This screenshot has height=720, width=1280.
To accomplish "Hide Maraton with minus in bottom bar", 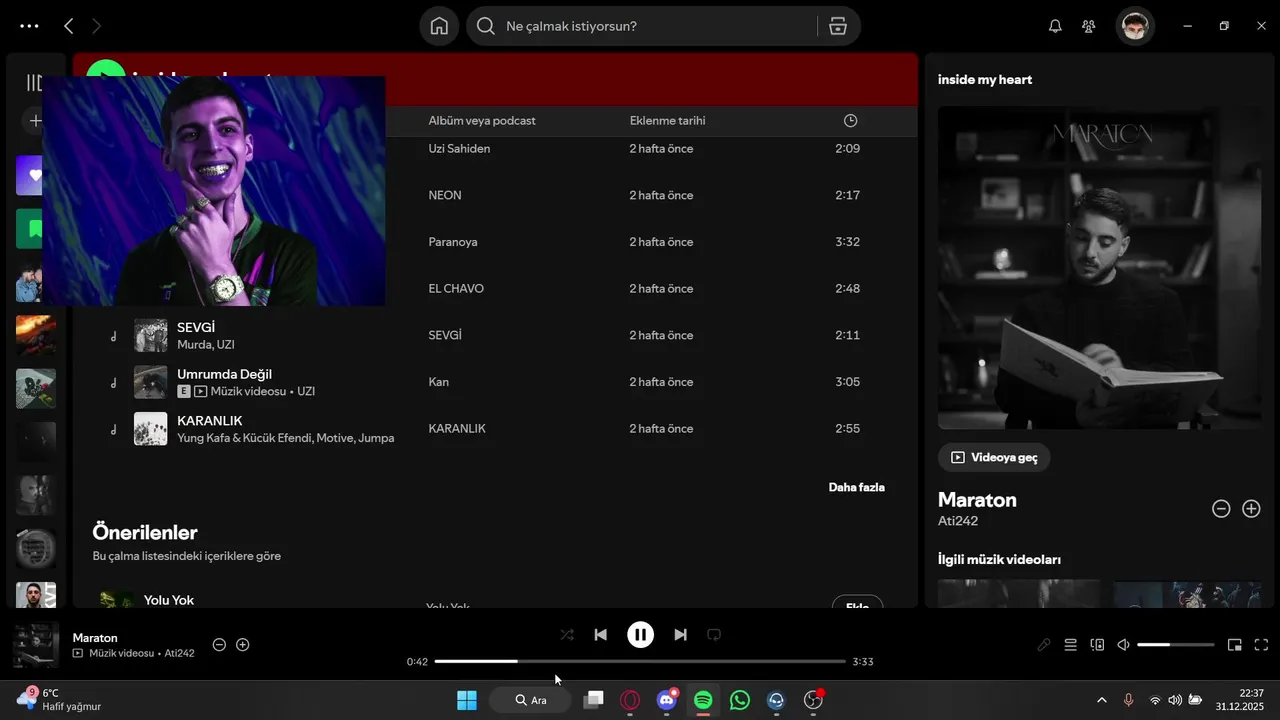I will [219, 645].
